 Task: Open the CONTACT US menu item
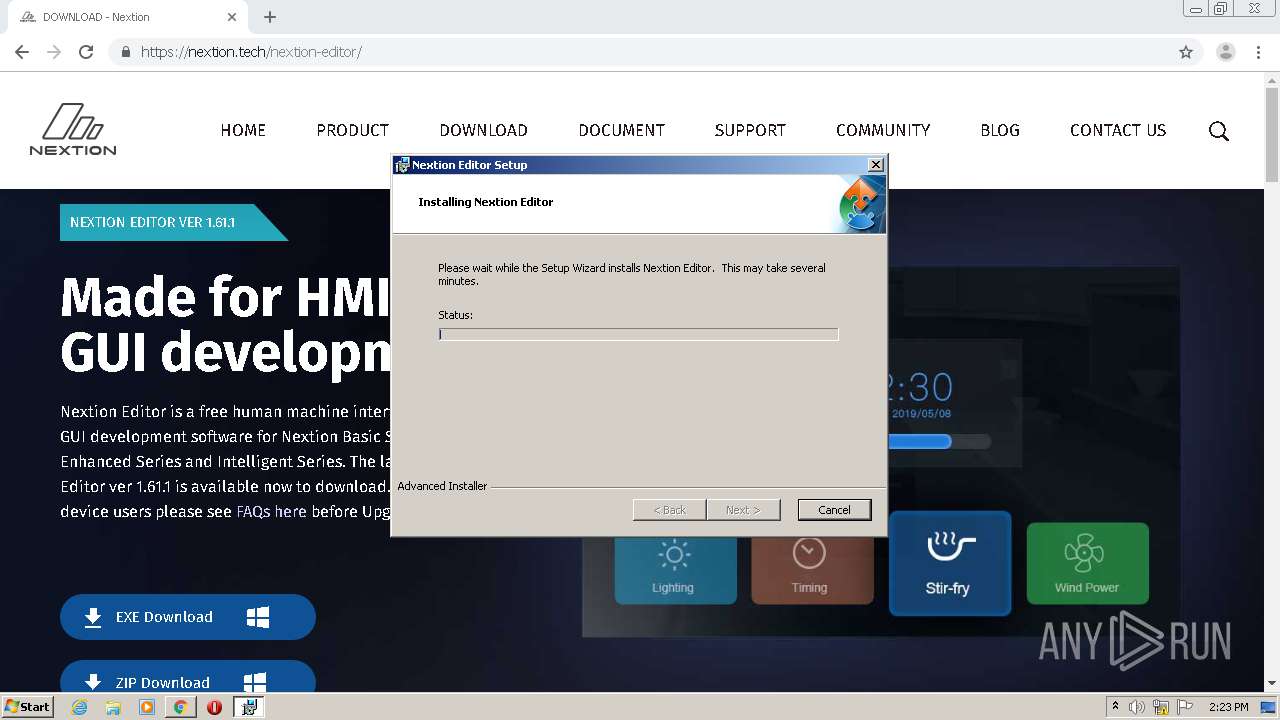(1118, 130)
